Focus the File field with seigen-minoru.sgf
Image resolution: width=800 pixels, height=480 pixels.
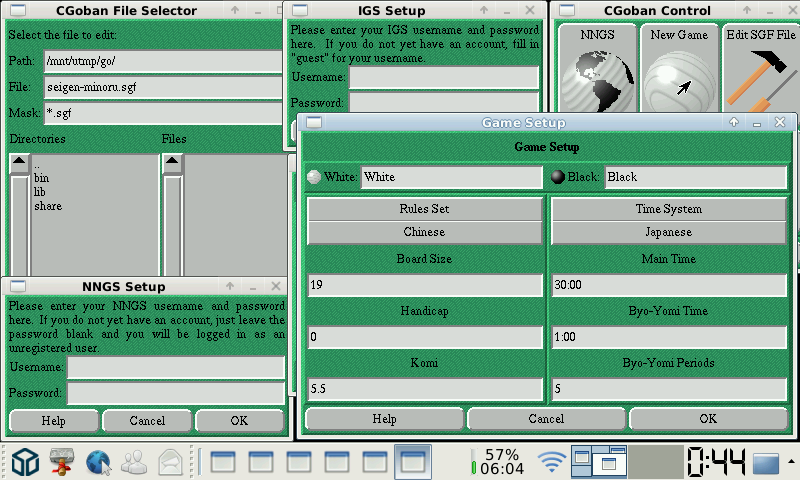coord(163,87)
